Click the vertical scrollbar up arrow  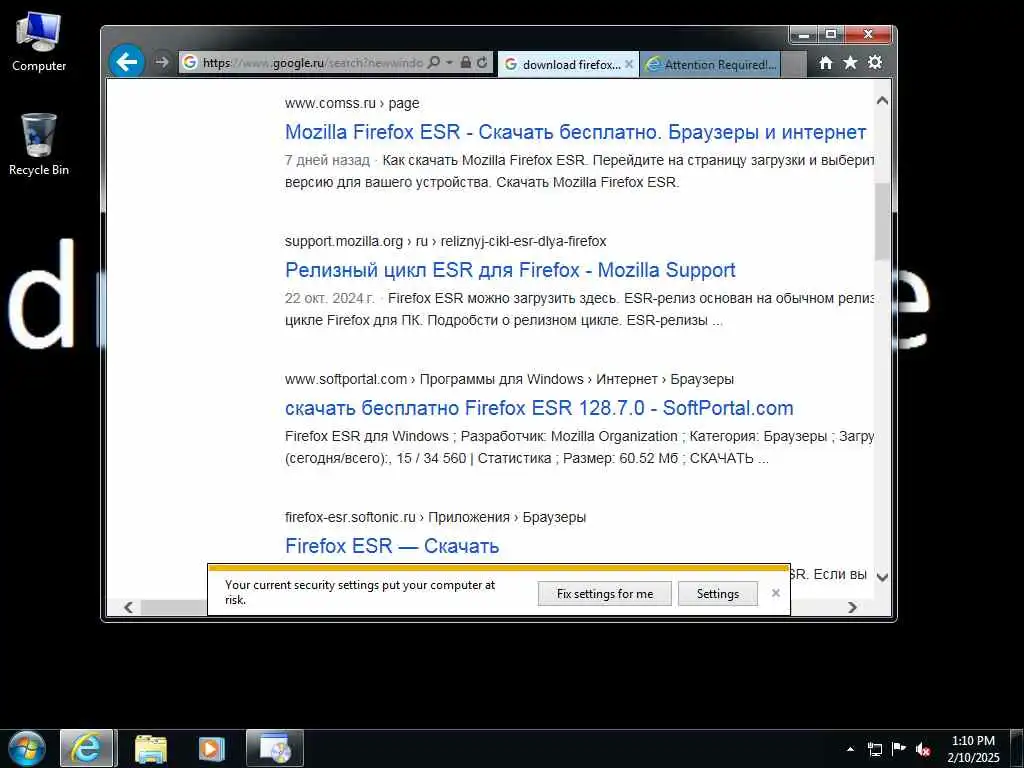coord(882,101)
